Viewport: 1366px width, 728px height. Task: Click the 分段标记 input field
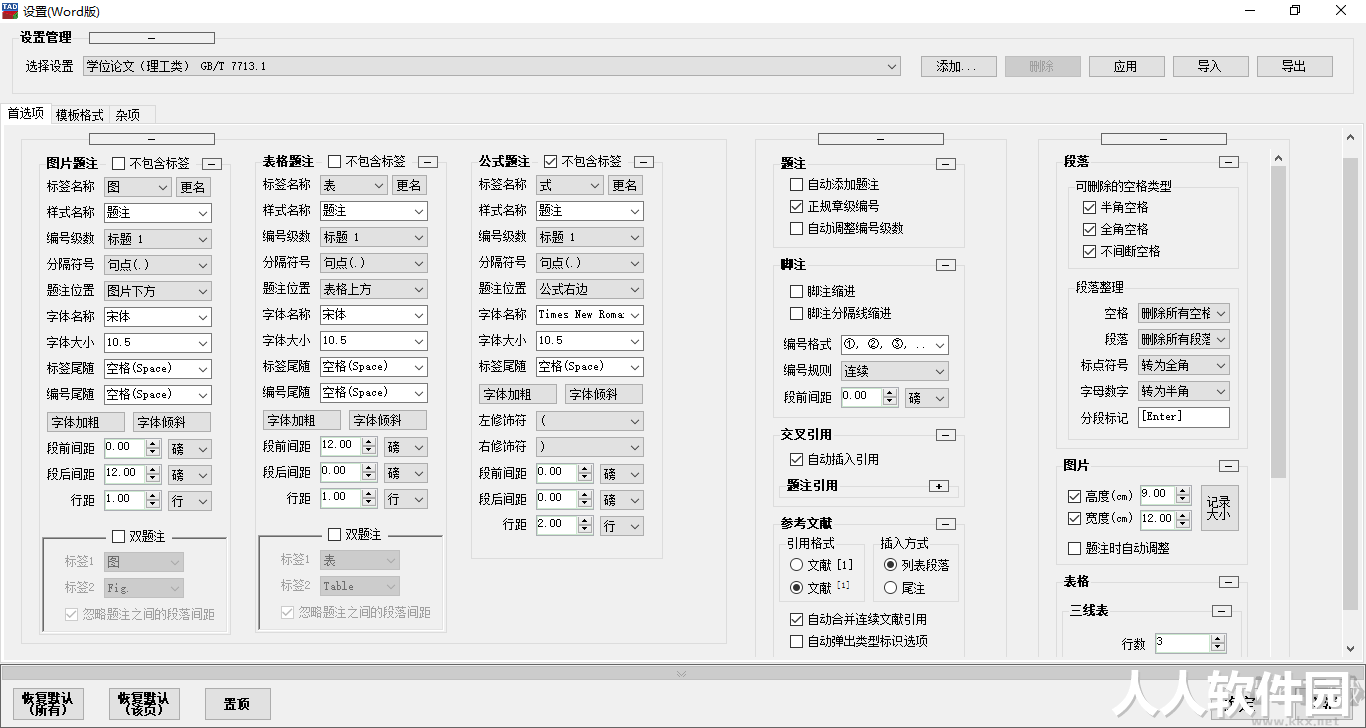1184,418
